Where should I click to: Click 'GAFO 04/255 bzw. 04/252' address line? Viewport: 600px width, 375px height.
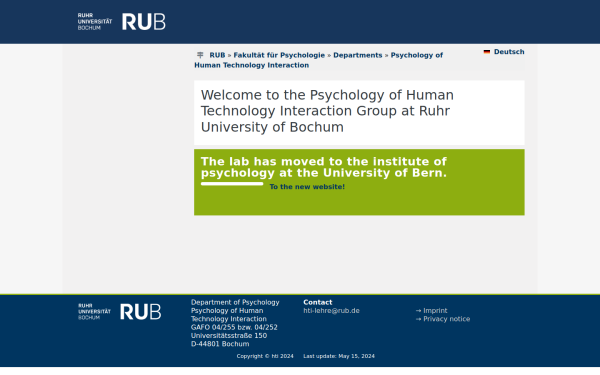[x=234, y=328]
